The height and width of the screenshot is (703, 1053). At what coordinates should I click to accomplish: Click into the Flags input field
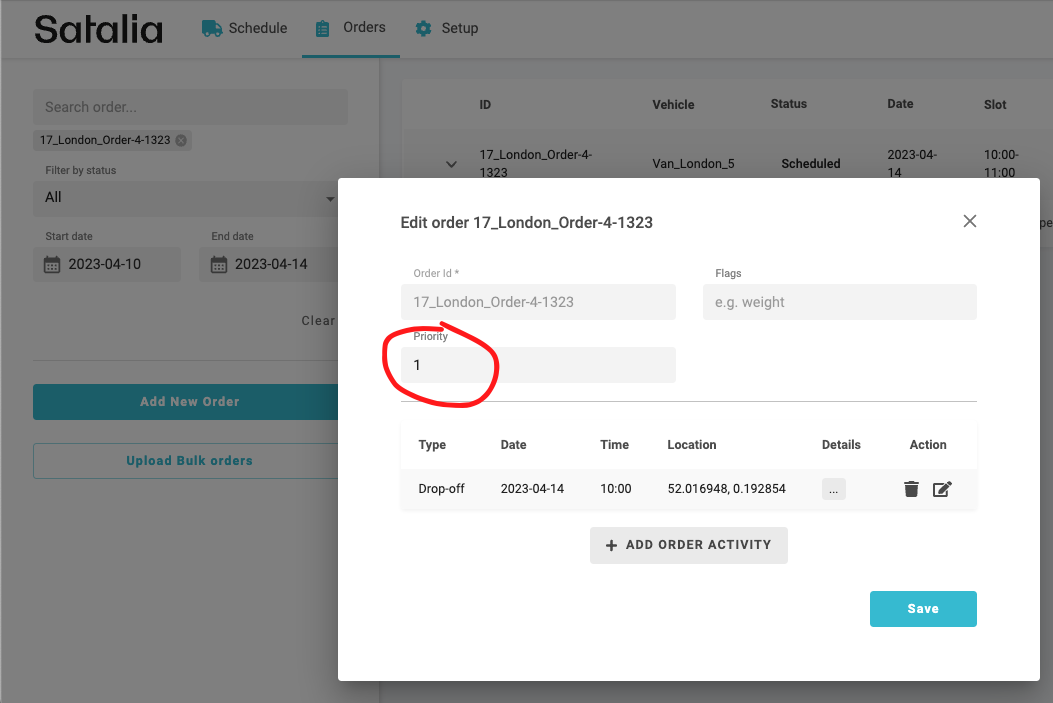point(839,302)
